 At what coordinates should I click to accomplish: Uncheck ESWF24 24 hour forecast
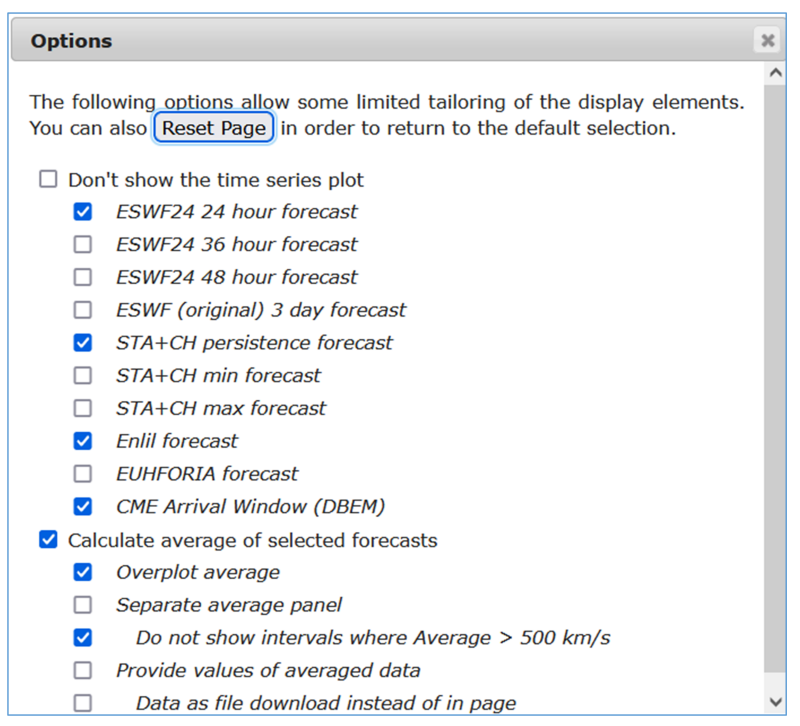click(x=83, y=212)
